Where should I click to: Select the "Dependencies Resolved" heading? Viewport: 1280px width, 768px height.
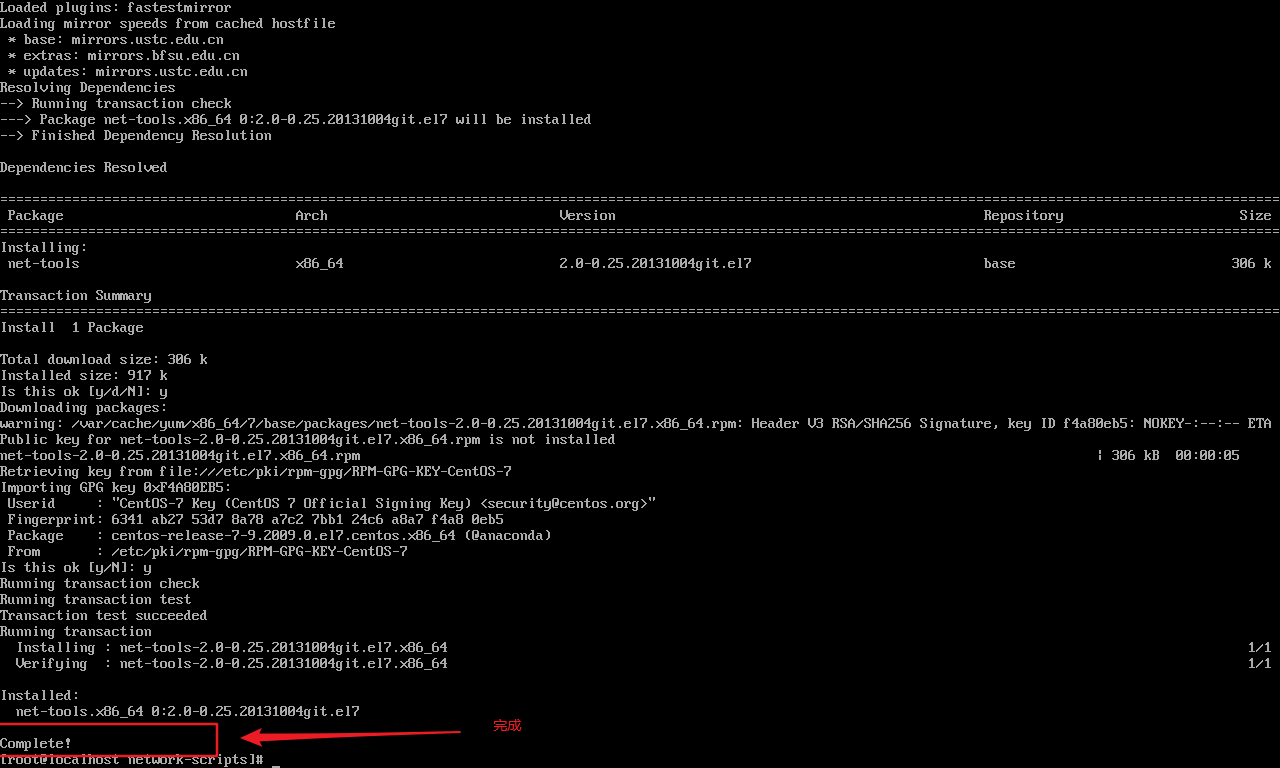click(83, 167)
